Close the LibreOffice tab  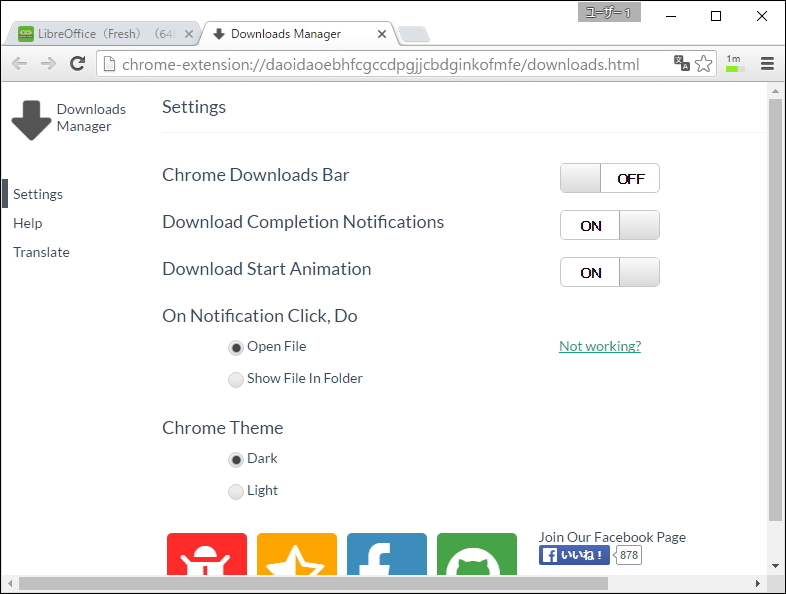tap(189, 34)
